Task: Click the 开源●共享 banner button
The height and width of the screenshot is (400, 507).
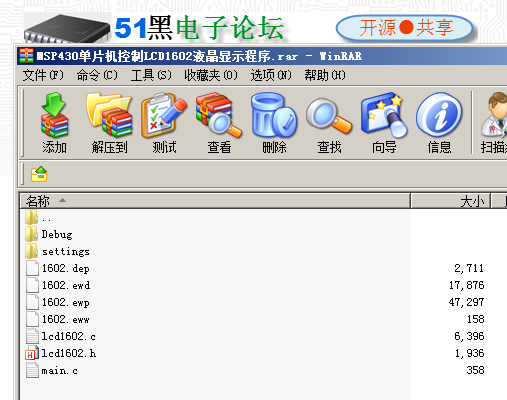Action: (x=405, y=28)
